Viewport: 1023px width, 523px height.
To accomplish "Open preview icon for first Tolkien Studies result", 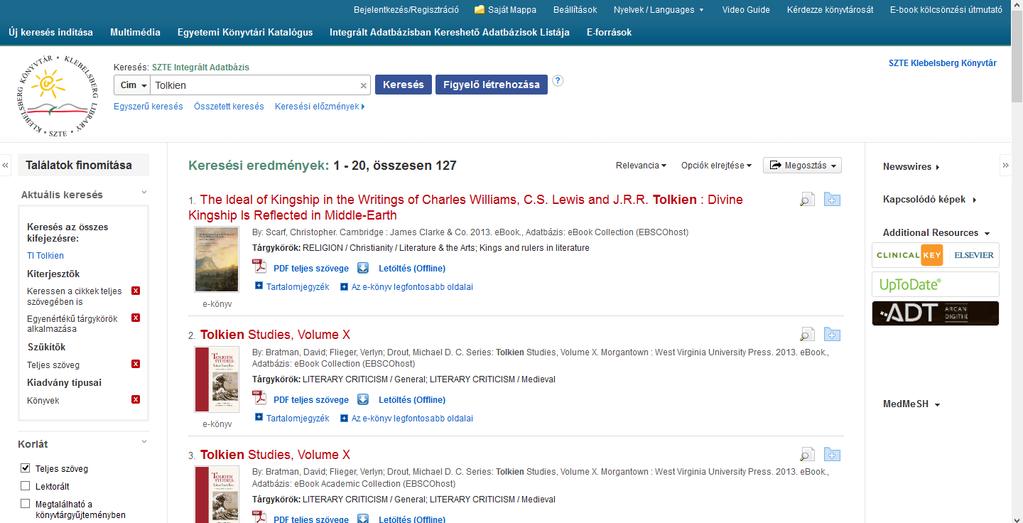I will pyautogui.click(x=807, y=335).
